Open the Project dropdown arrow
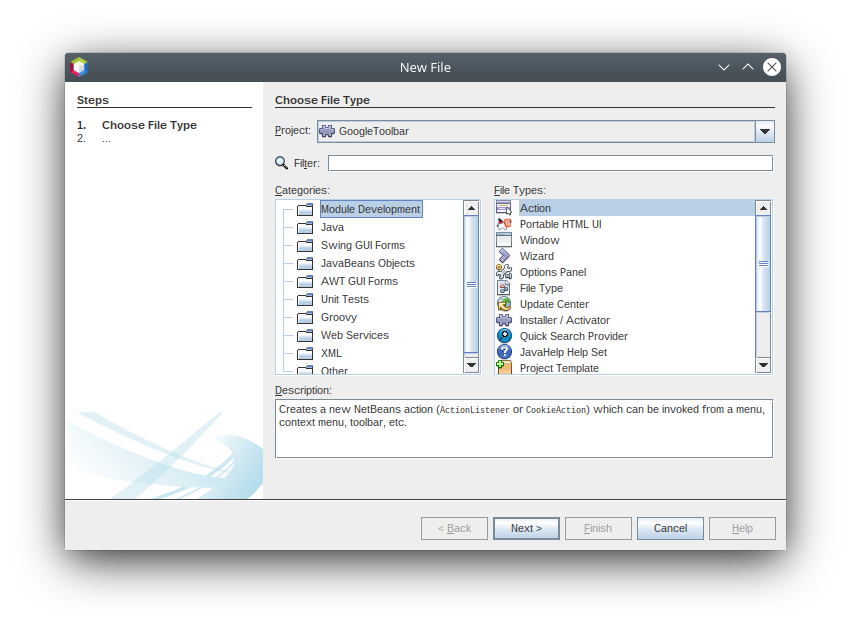851x627 pixels. pyautogui.click(x=764, y=131)
